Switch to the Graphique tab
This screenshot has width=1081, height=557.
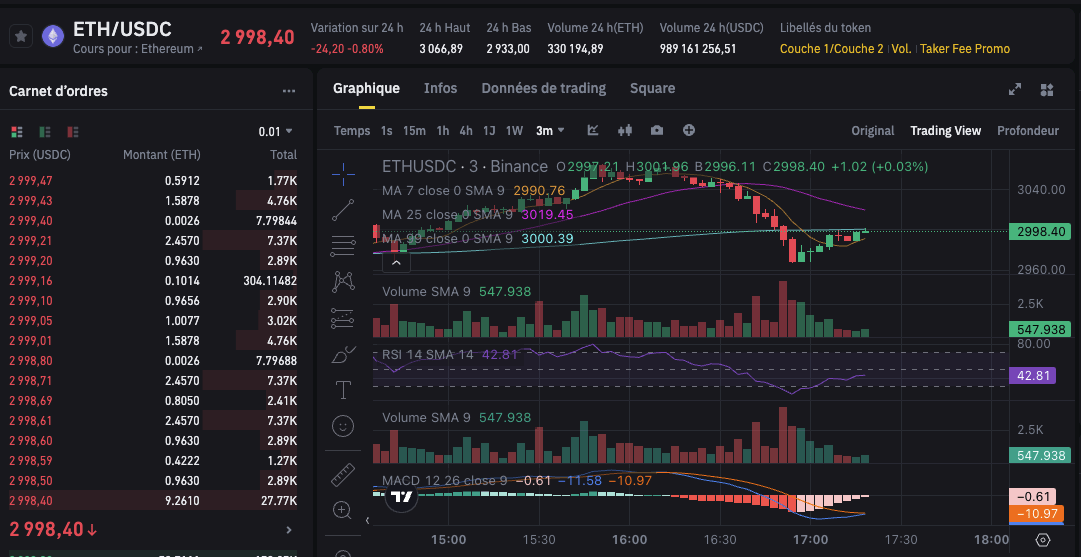point(366,88)
